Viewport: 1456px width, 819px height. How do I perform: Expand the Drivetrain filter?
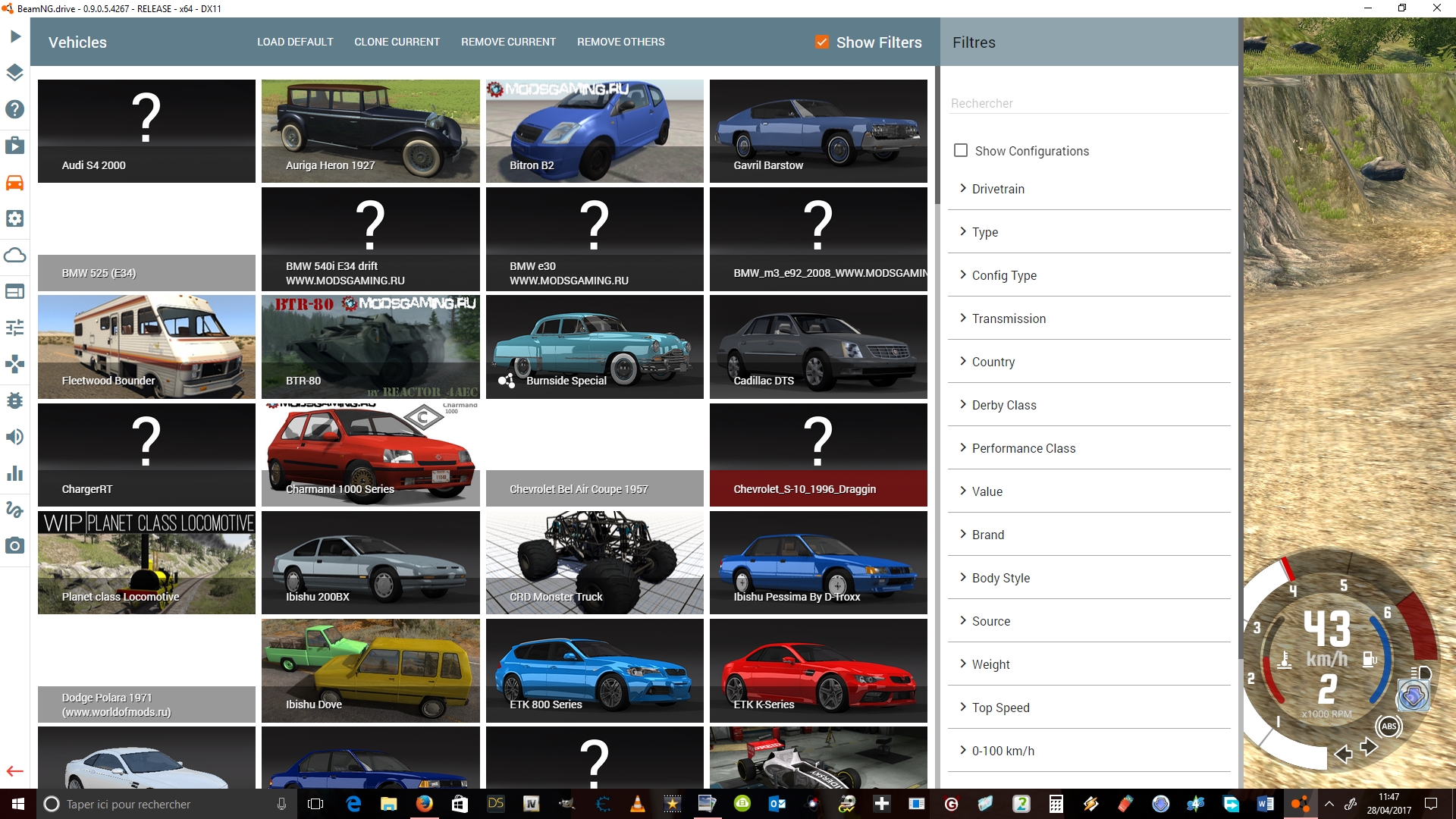click(x=1089, y=189)
